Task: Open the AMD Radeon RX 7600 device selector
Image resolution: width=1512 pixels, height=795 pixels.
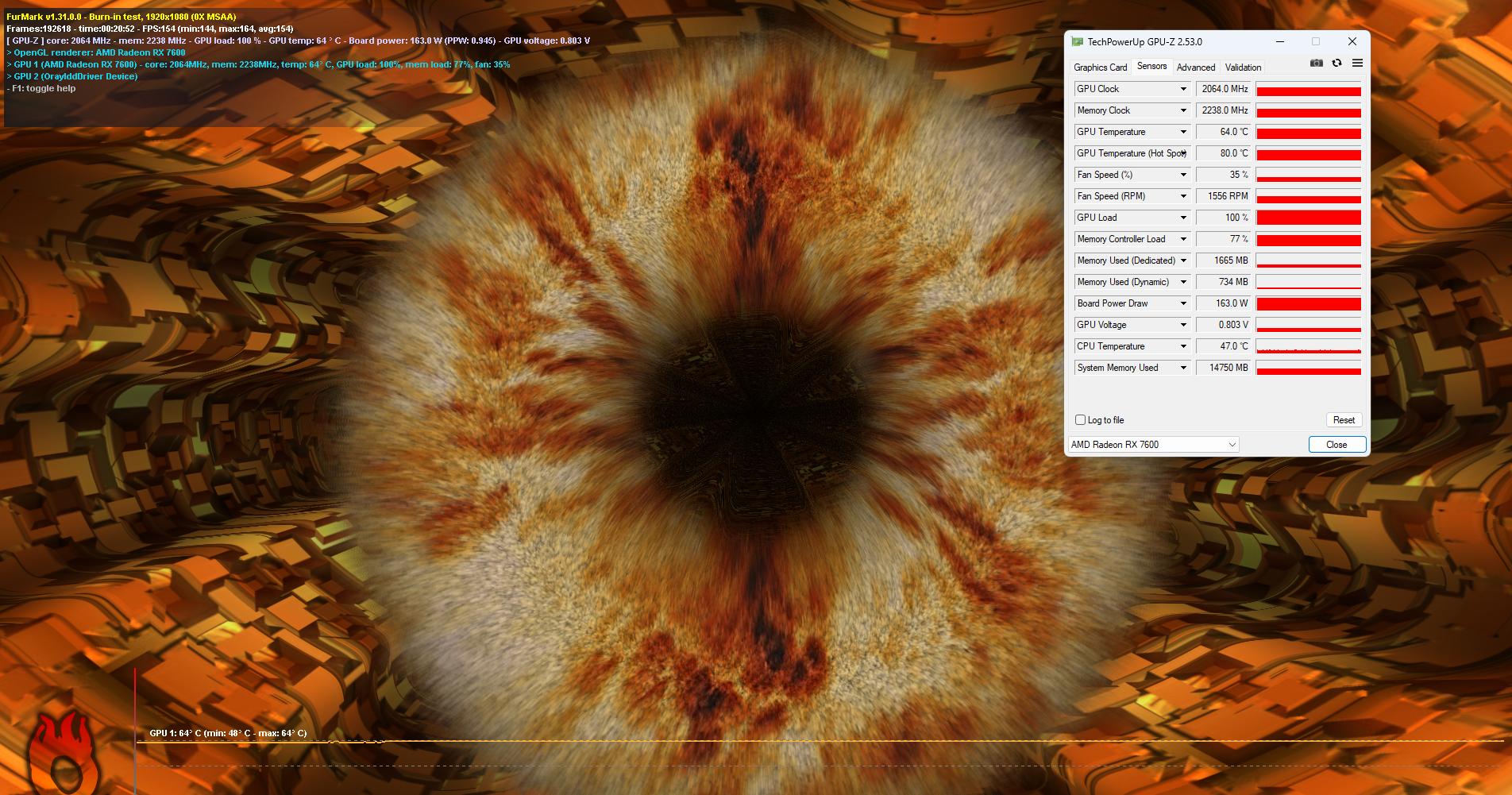Action: coord(1153,445)
